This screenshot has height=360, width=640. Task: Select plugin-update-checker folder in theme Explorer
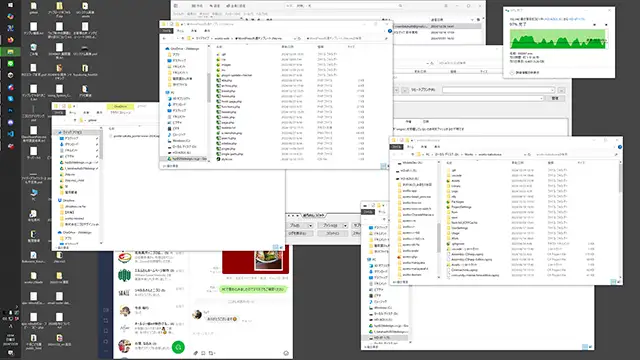coord(234,75)
